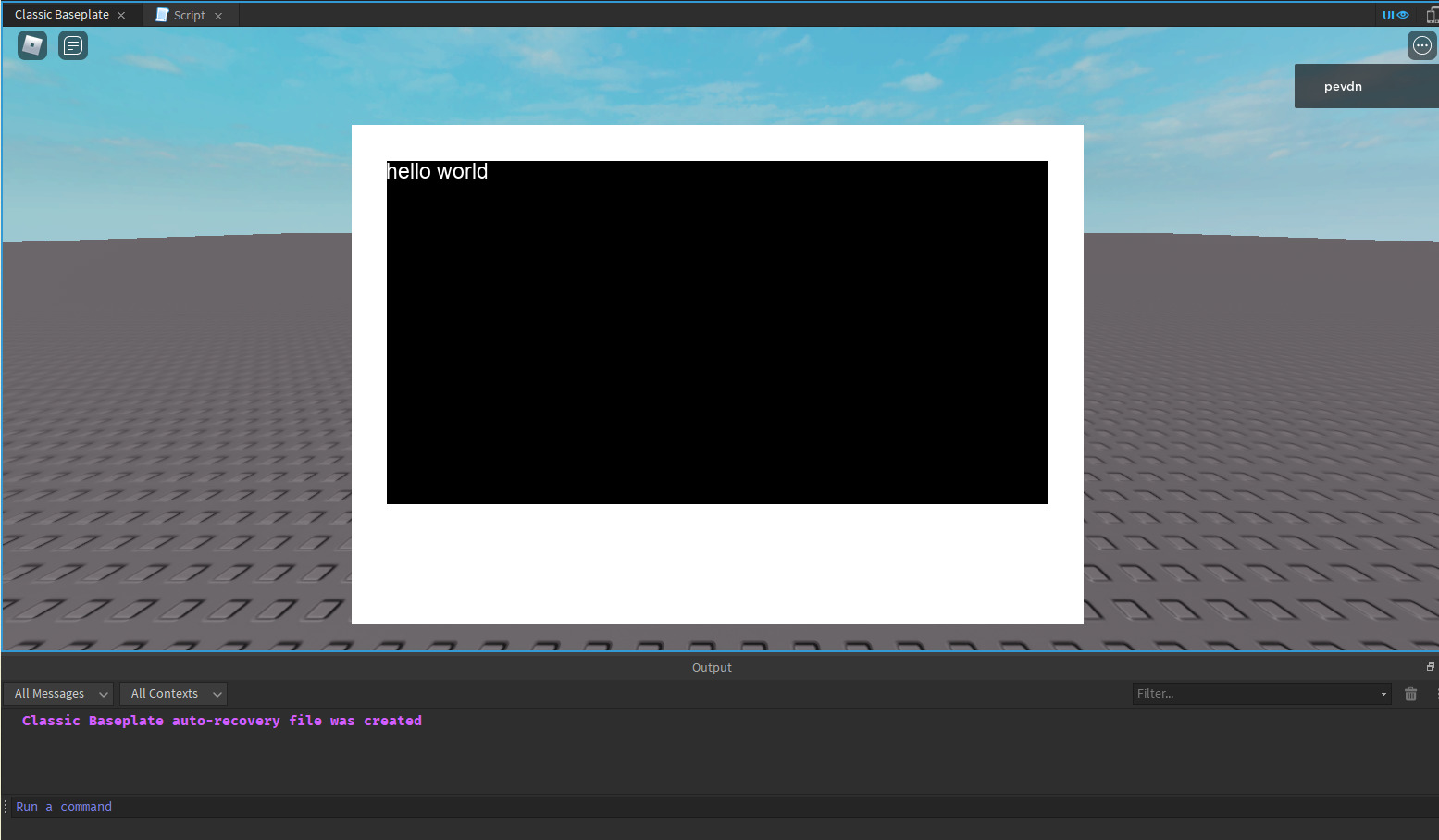Screen dimensions: 1439x840
Task: Toggle UI visibility with the UI eye button
Action: click(x=1396, y=14)
